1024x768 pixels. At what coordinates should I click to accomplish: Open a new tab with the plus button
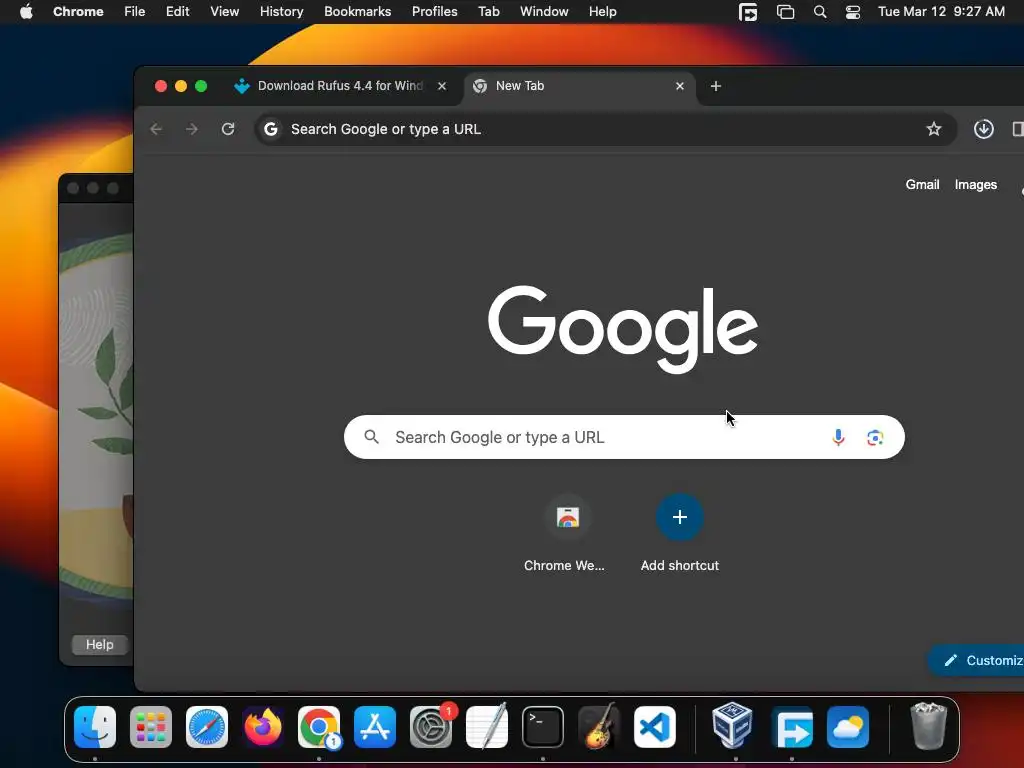tap(716, 86)
